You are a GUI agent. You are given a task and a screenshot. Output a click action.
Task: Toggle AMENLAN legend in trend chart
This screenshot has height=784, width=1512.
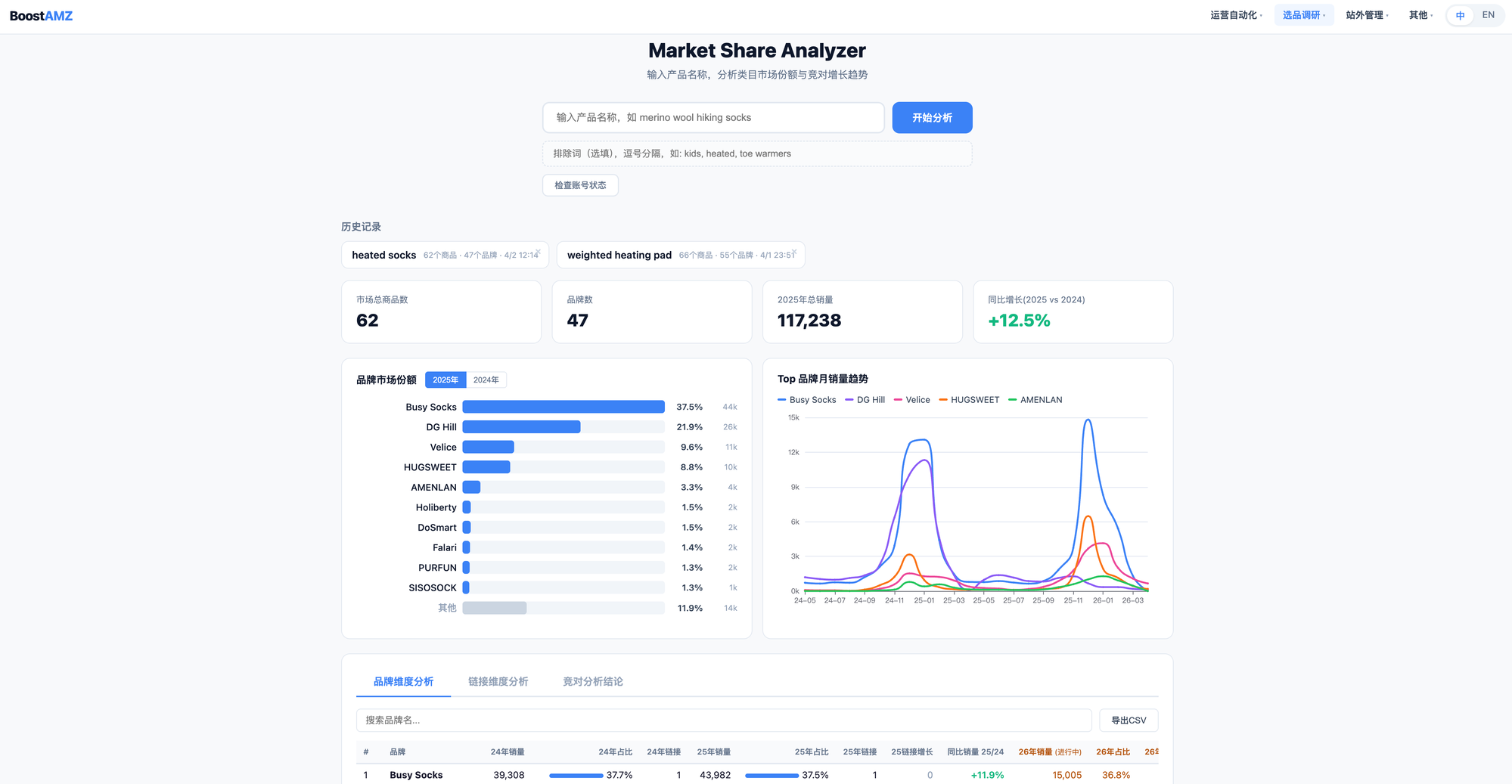1035,400
